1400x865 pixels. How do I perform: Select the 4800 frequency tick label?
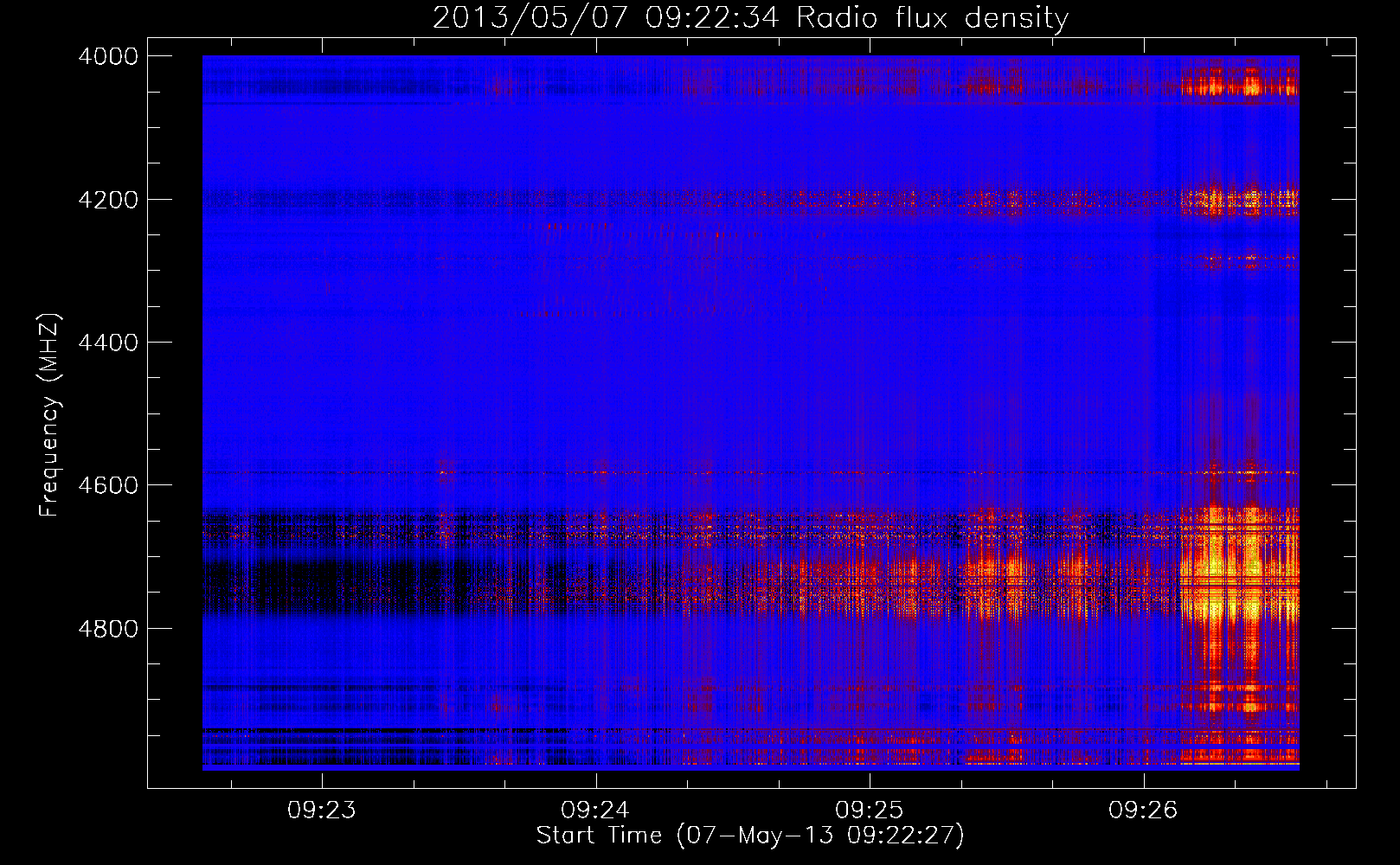click(x=108, y=629)
